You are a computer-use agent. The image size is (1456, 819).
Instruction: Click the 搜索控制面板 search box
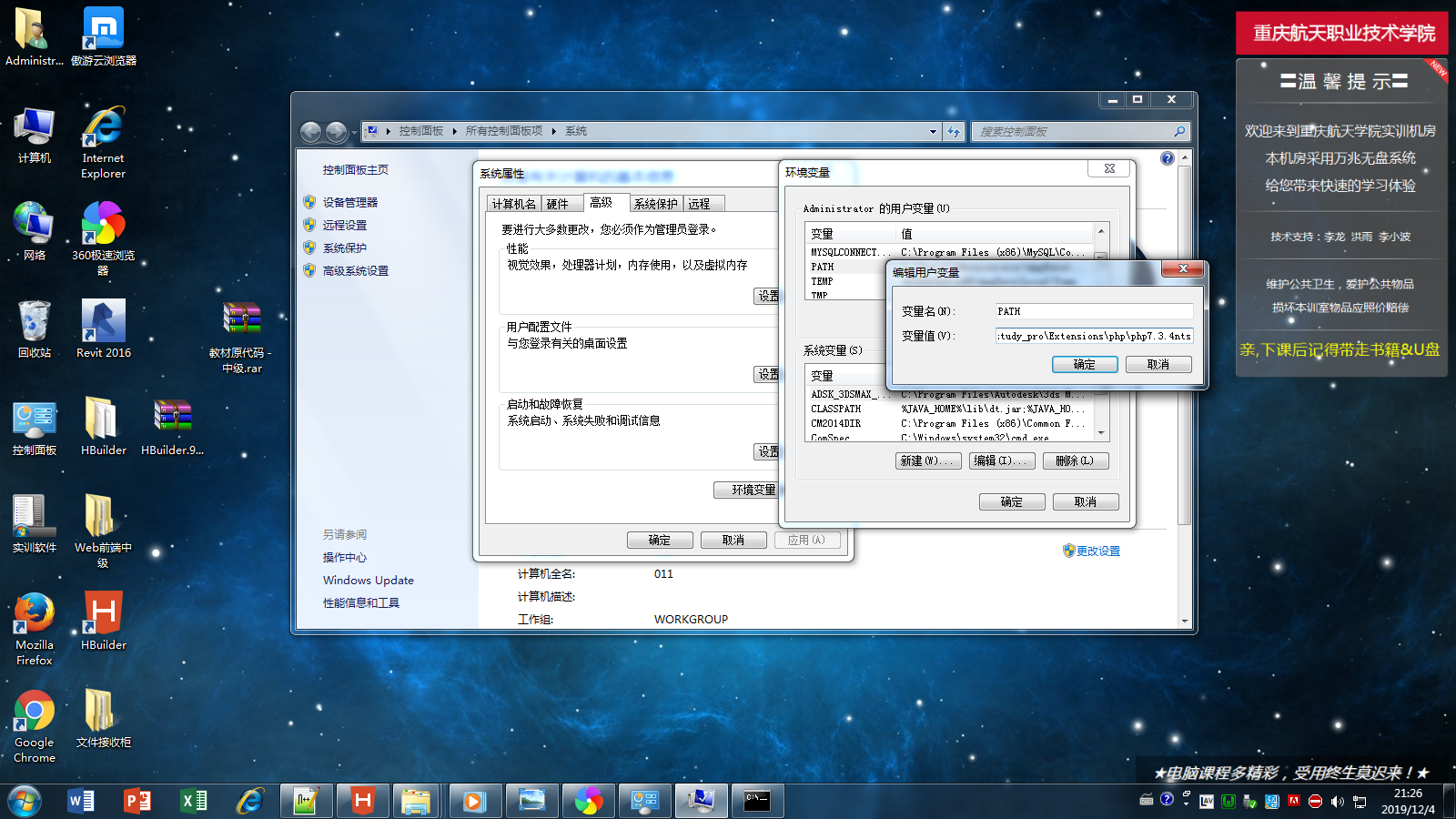tap(1080, 132)
